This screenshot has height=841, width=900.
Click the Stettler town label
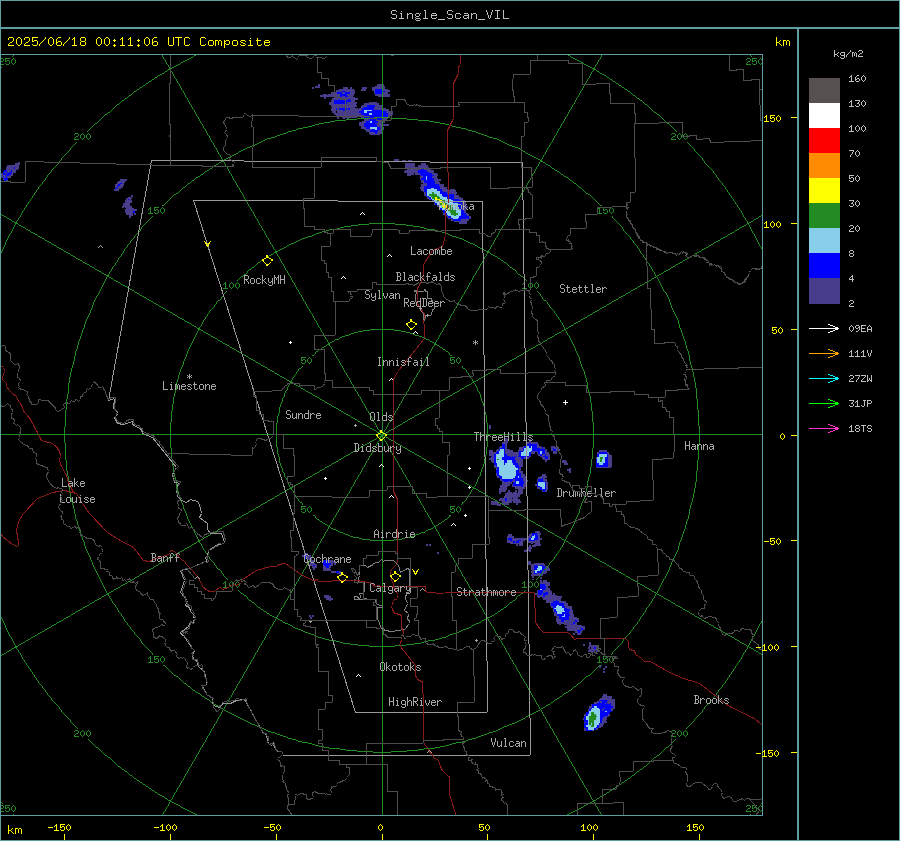583,289
